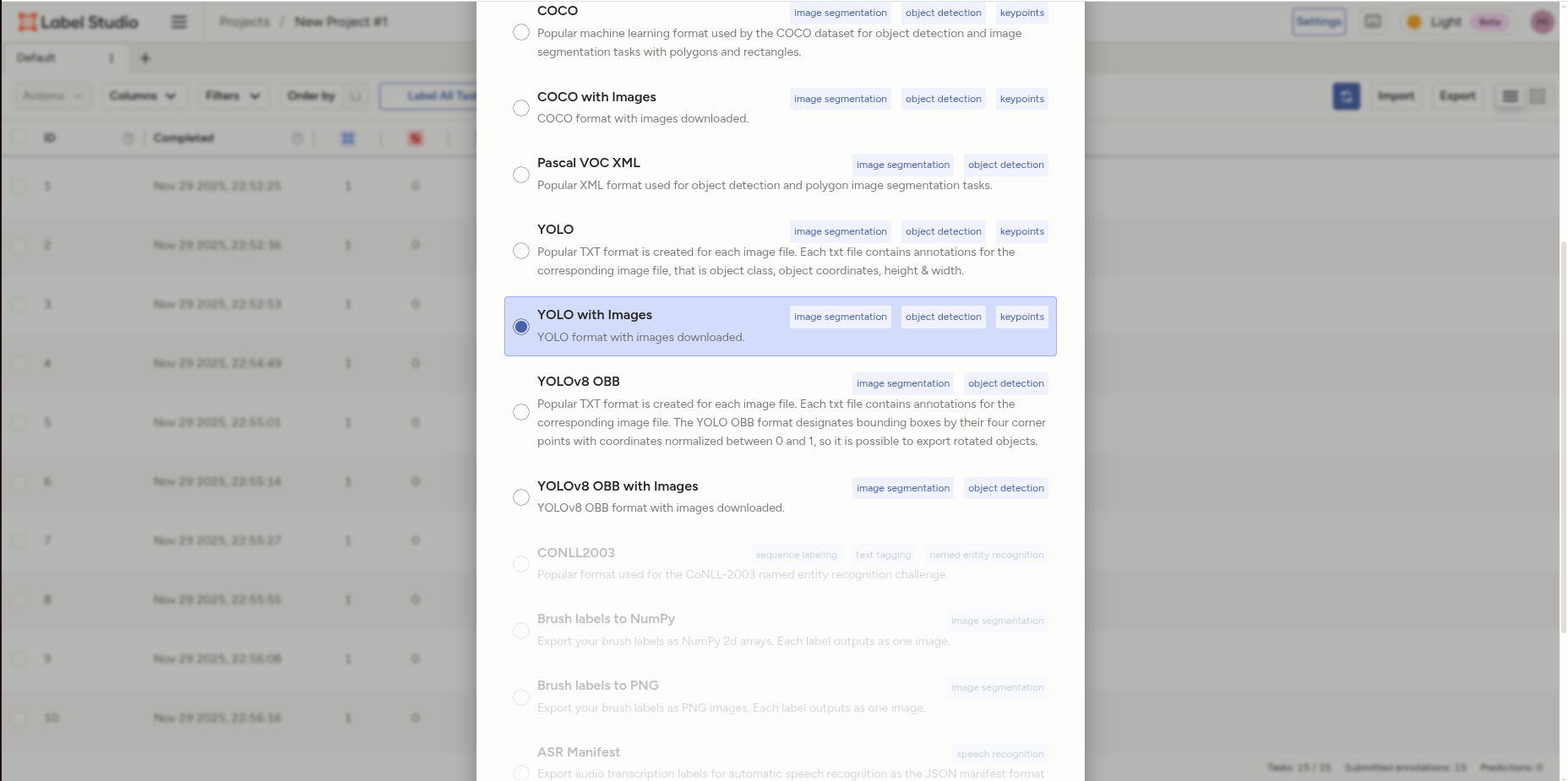Open the Columns dropdown
1568x781 pixels.
(144, 96)
